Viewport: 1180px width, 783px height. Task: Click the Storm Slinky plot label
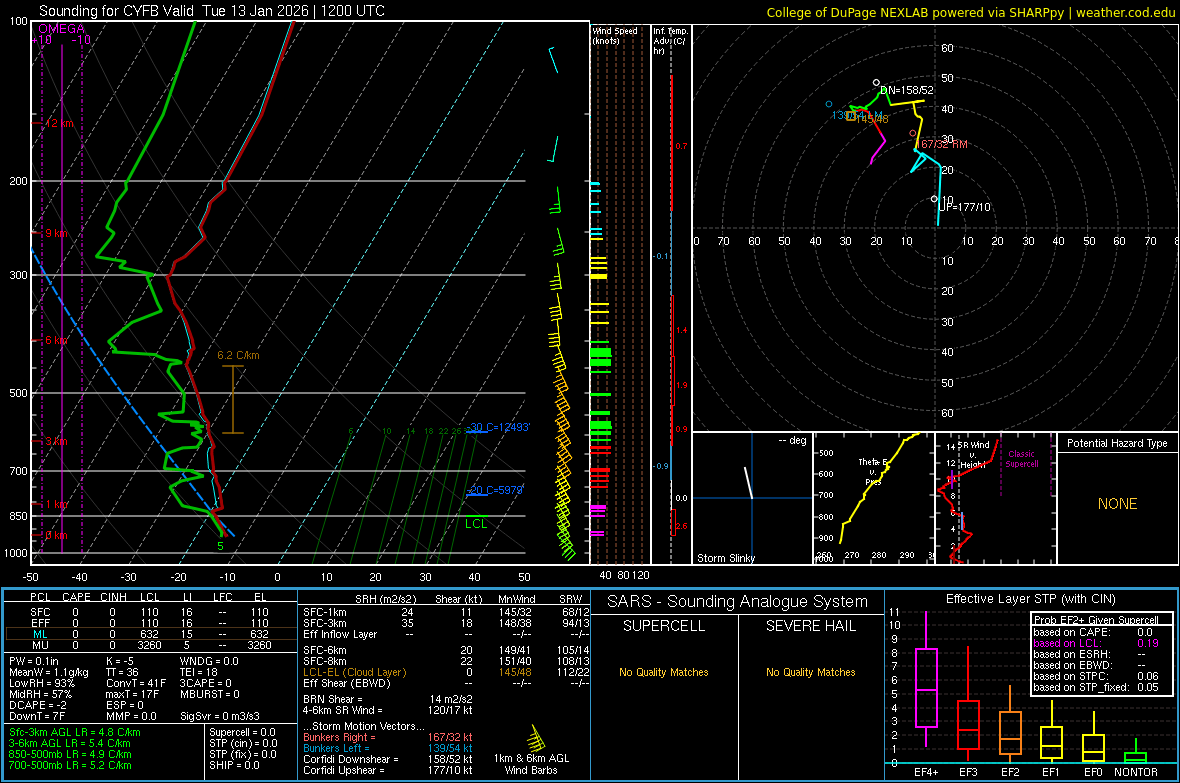725,558
